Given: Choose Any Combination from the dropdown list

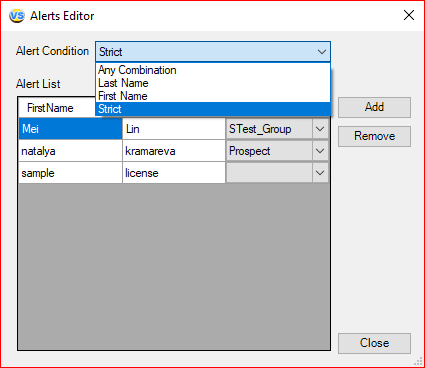Looking at the screenshot, I should click(213, 70).
